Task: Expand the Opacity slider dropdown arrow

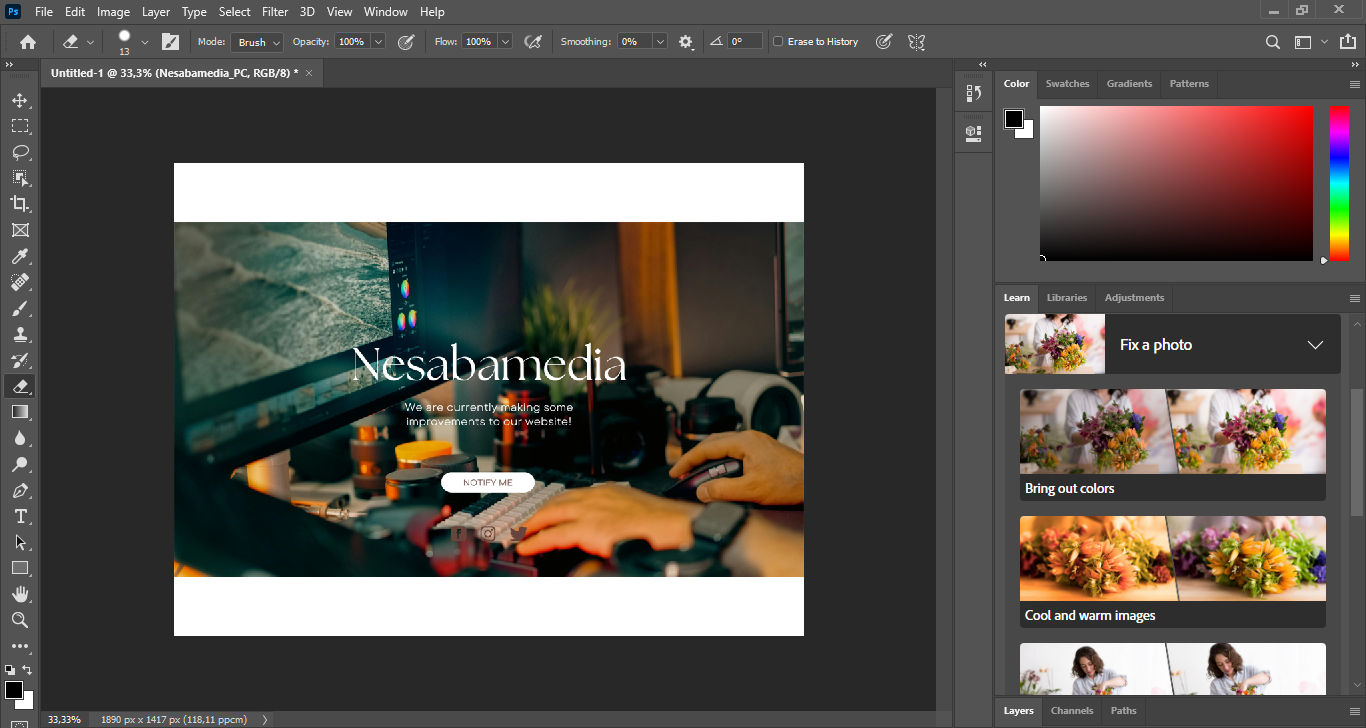Action: coord(378,42)
